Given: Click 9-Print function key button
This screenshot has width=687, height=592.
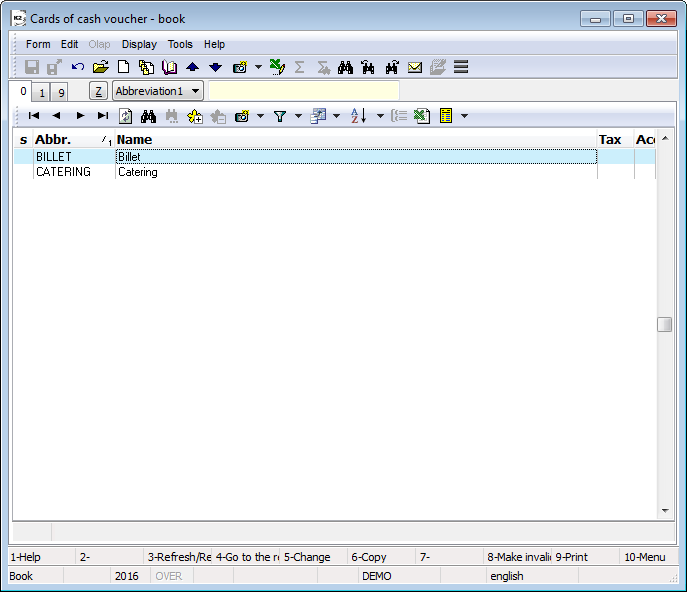Looking at the screenshot, I should click(x=585, y=557).
